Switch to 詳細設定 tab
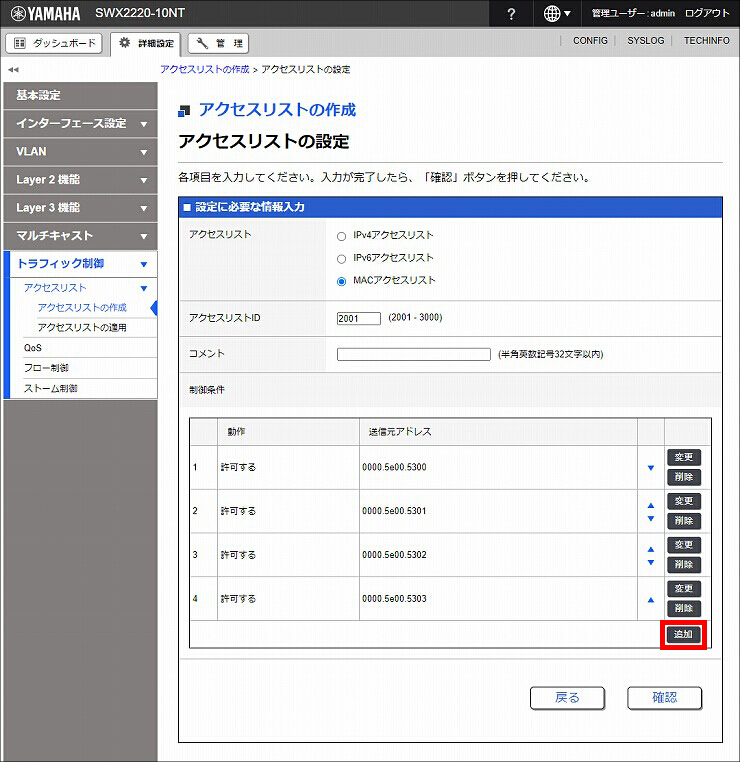 (146, 44)
